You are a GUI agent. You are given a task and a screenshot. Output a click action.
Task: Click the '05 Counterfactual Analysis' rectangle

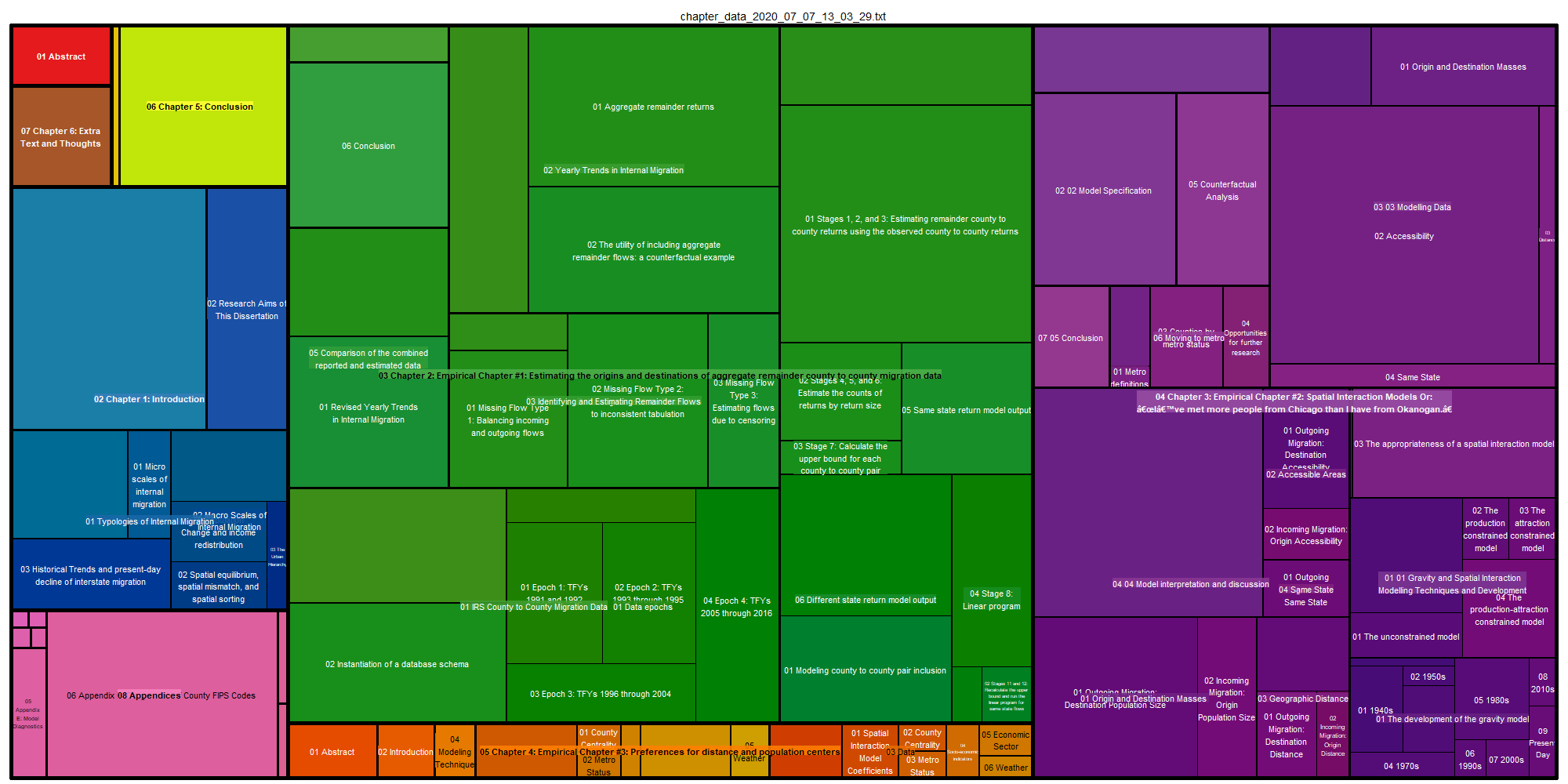(1222, 191)
